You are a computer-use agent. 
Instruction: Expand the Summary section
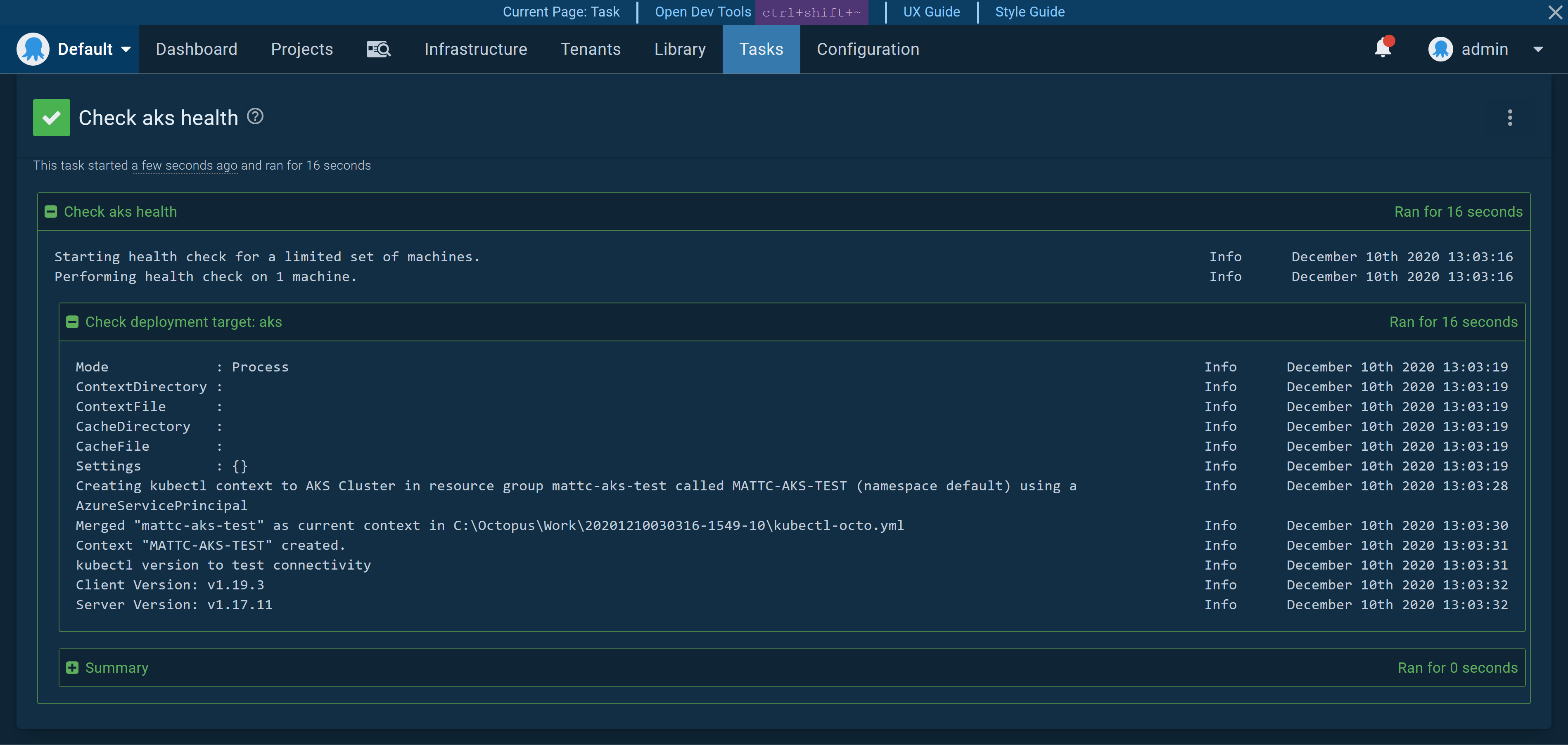[x=72, y=667]
